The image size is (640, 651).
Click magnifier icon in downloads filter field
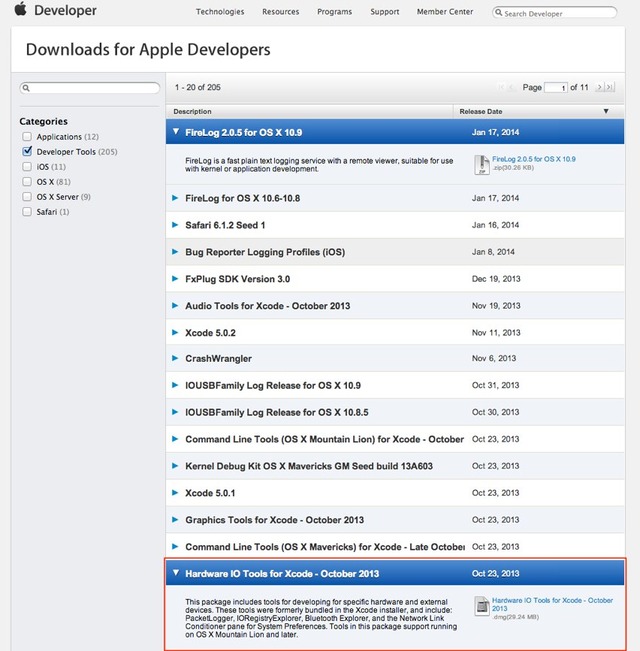click(x=26, y=88)
